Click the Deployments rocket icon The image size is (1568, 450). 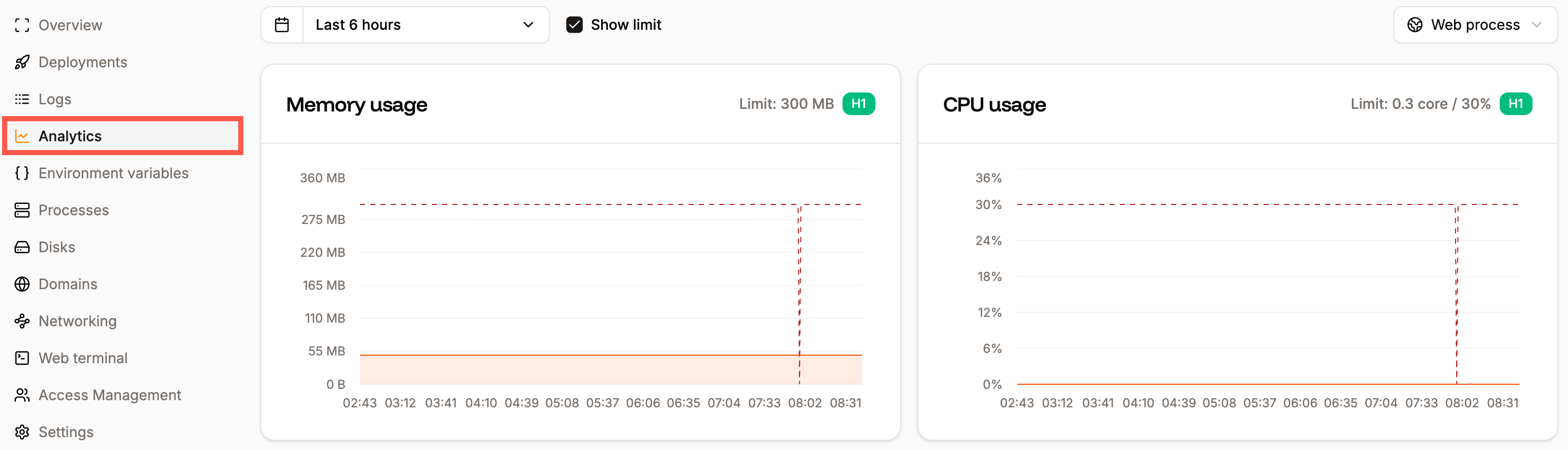(22, 62)
